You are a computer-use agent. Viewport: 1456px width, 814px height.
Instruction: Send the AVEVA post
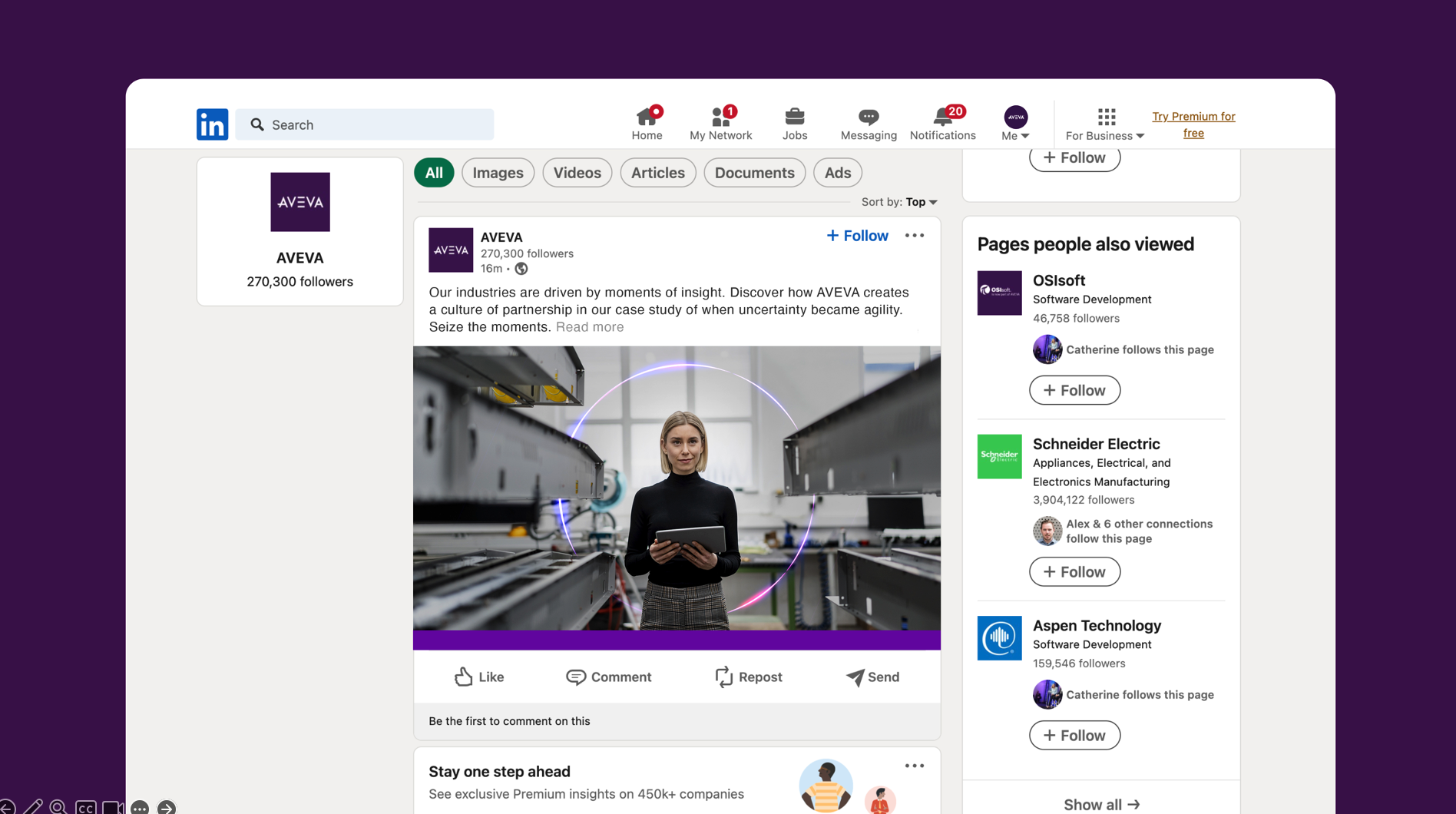(872, 677)
